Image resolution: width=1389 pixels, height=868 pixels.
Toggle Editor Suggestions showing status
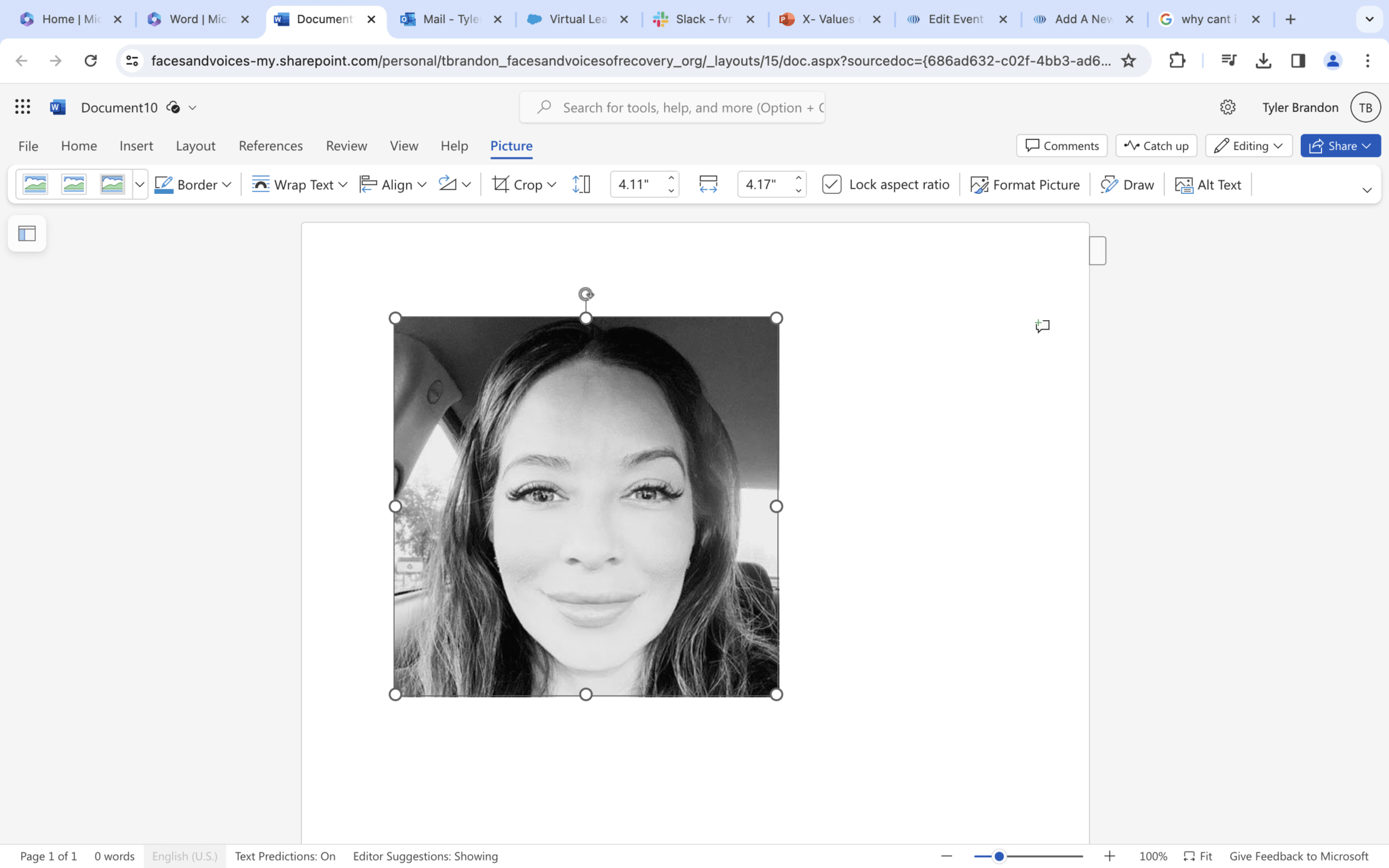425,856
